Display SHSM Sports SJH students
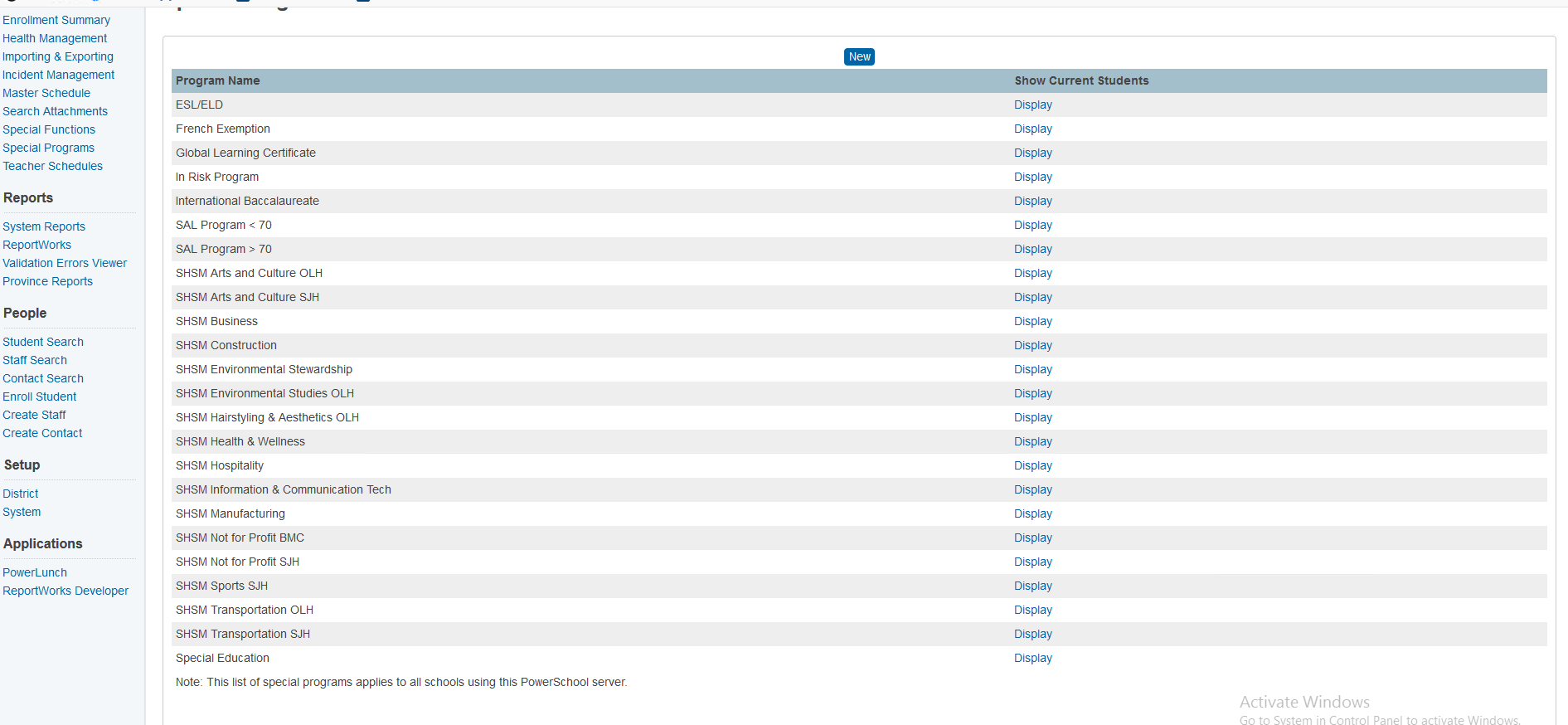Image resolution: width=1568 pixels, height=725 pixels. 1032,586
